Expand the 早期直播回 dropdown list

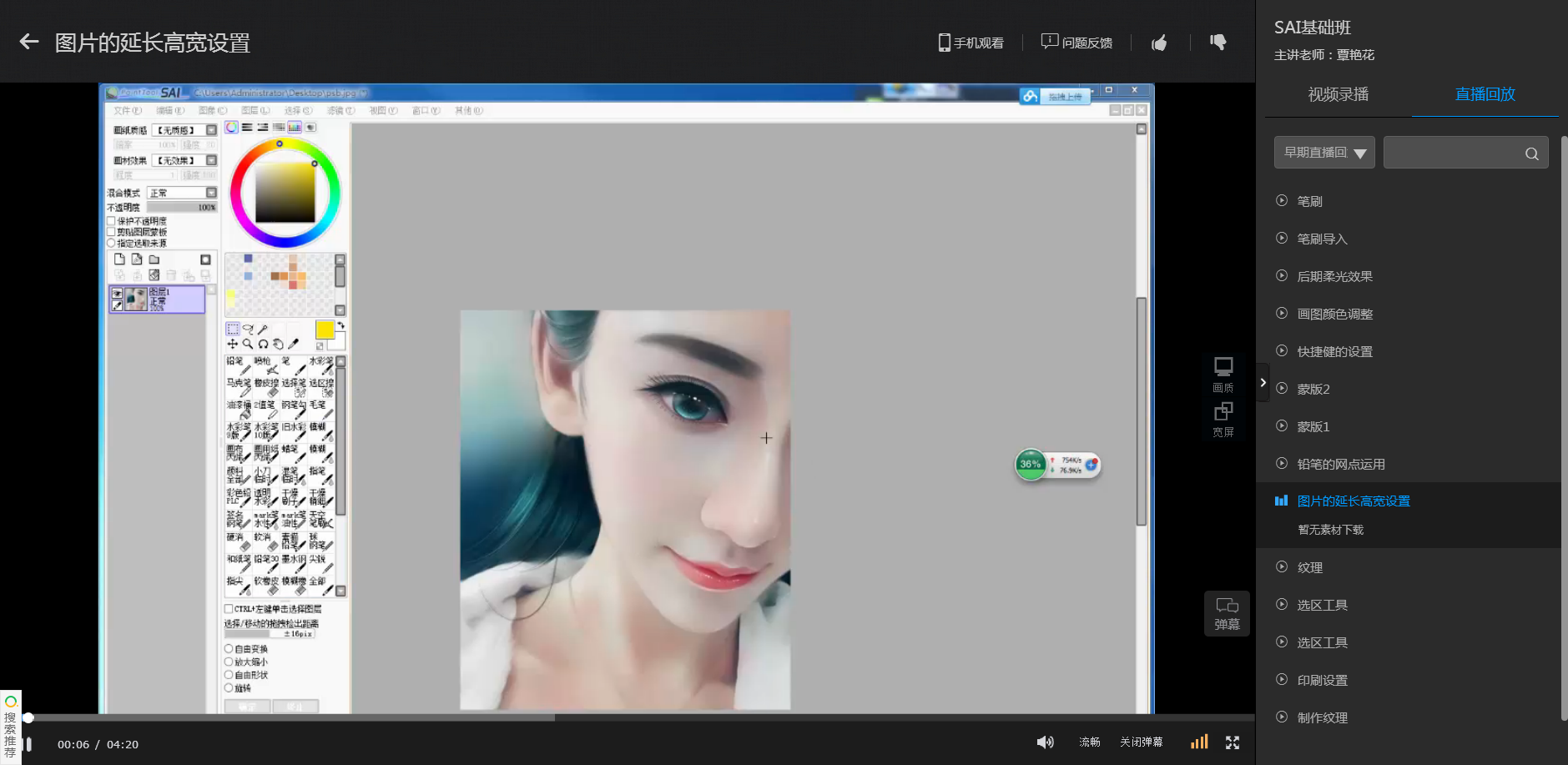[x=1324, y=153]
